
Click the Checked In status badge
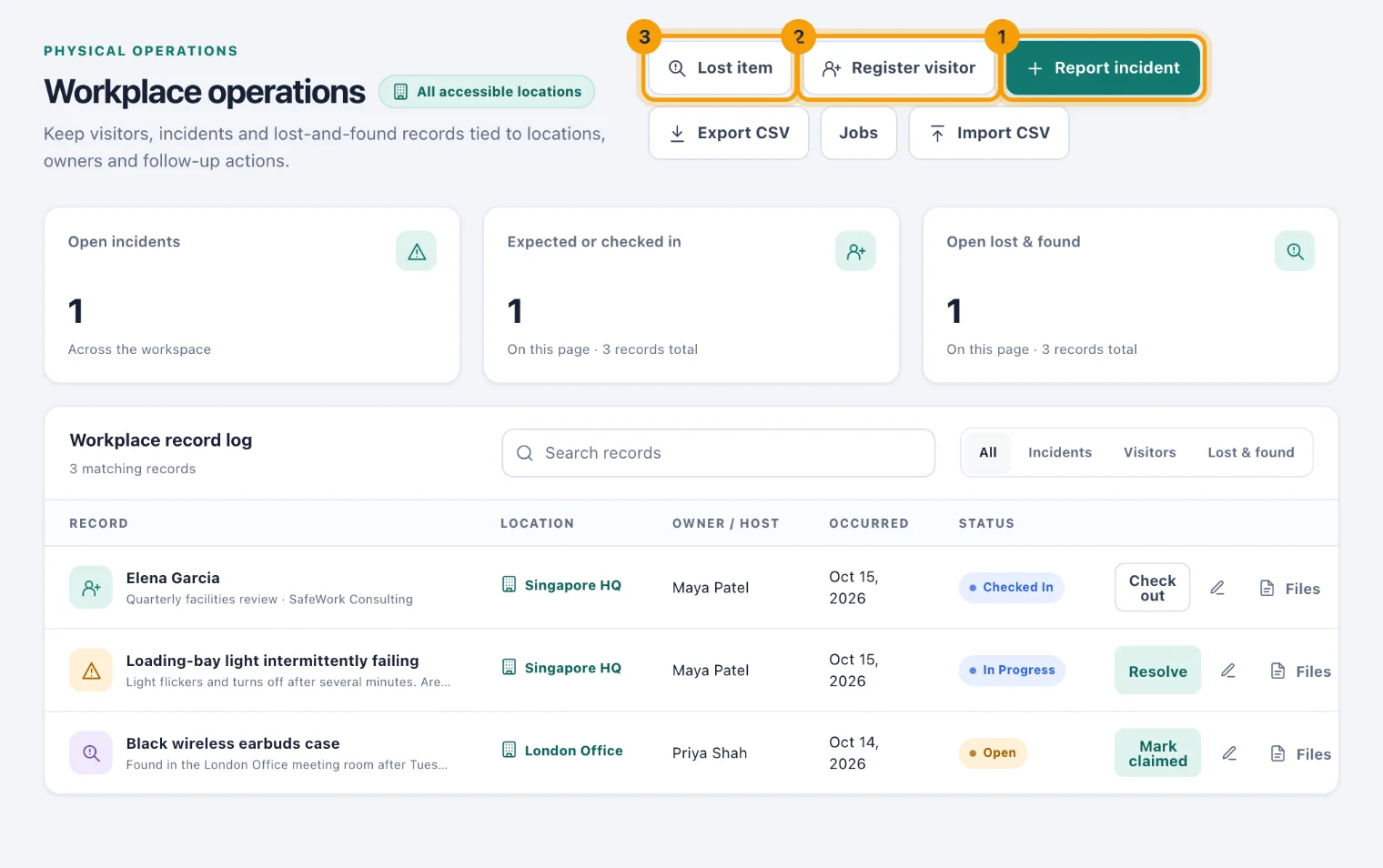tap(1011, 588)
